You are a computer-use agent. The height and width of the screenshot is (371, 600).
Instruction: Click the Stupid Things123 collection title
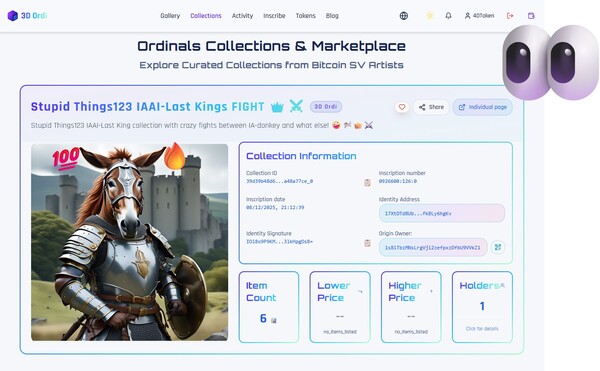147,107
